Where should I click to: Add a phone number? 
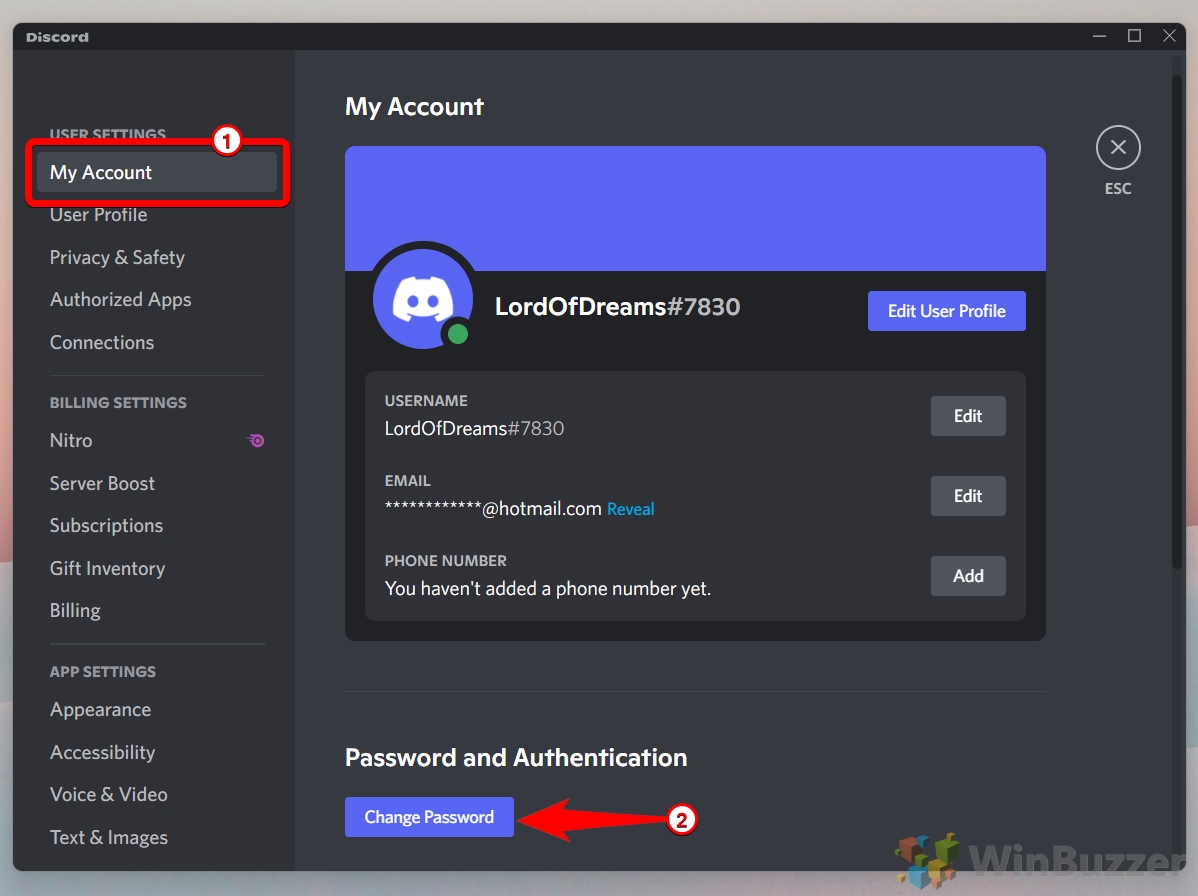coord(968,576)
